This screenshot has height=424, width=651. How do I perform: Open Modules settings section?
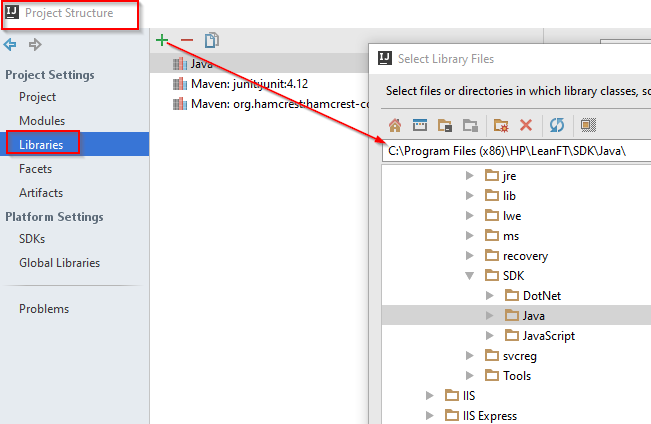pyautogui.click(x=42, y=121)
